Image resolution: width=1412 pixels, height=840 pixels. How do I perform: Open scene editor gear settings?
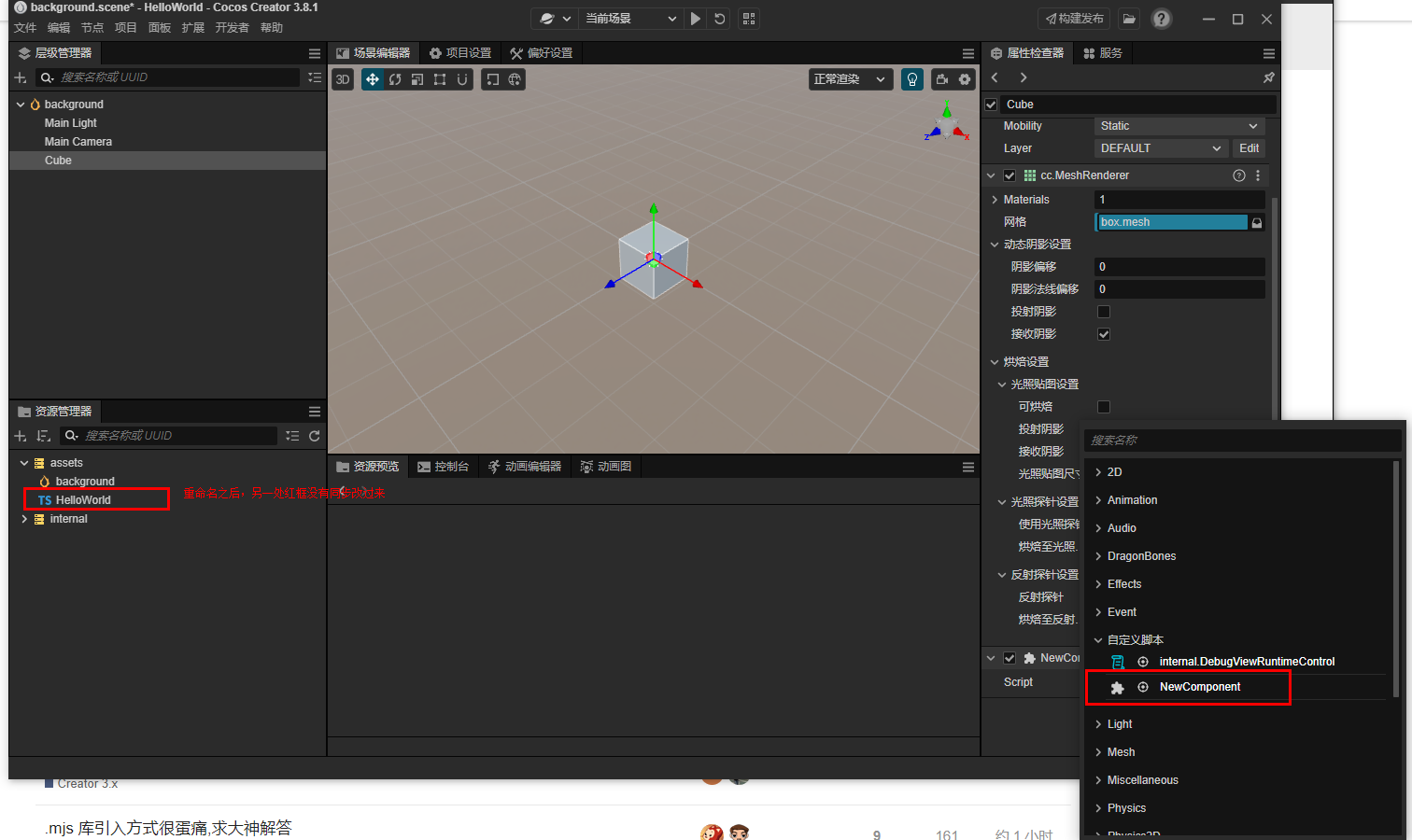pyautogui.click(x=966, y=79)
